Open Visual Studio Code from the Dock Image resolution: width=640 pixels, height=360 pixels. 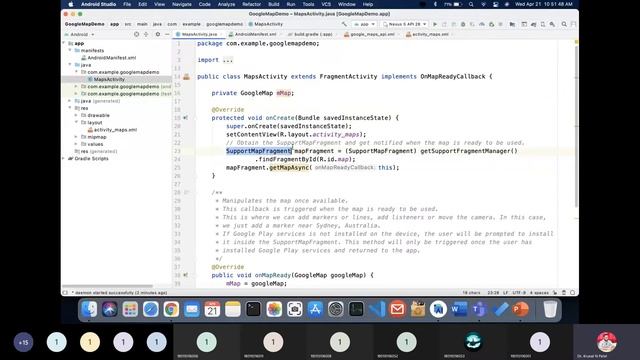point(377,309)
